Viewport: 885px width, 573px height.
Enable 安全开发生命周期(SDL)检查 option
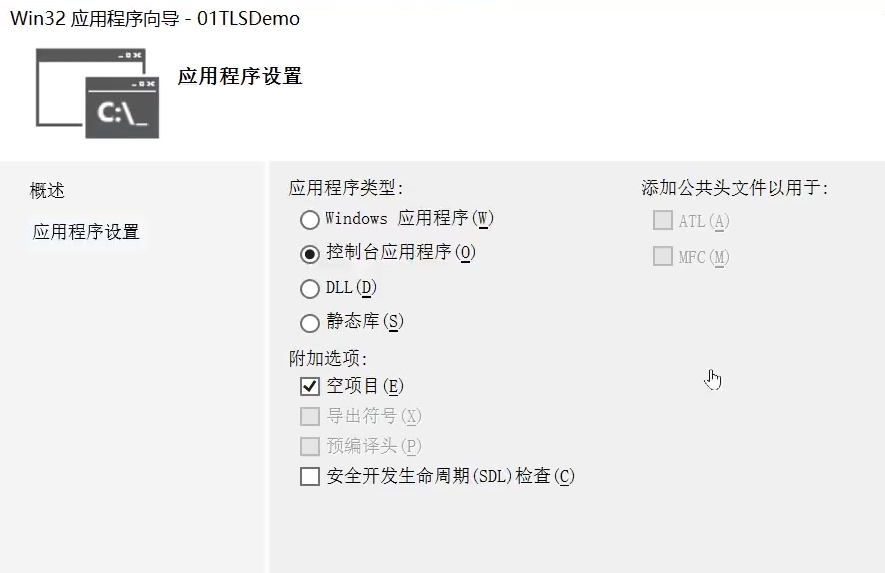coord(310,476)
